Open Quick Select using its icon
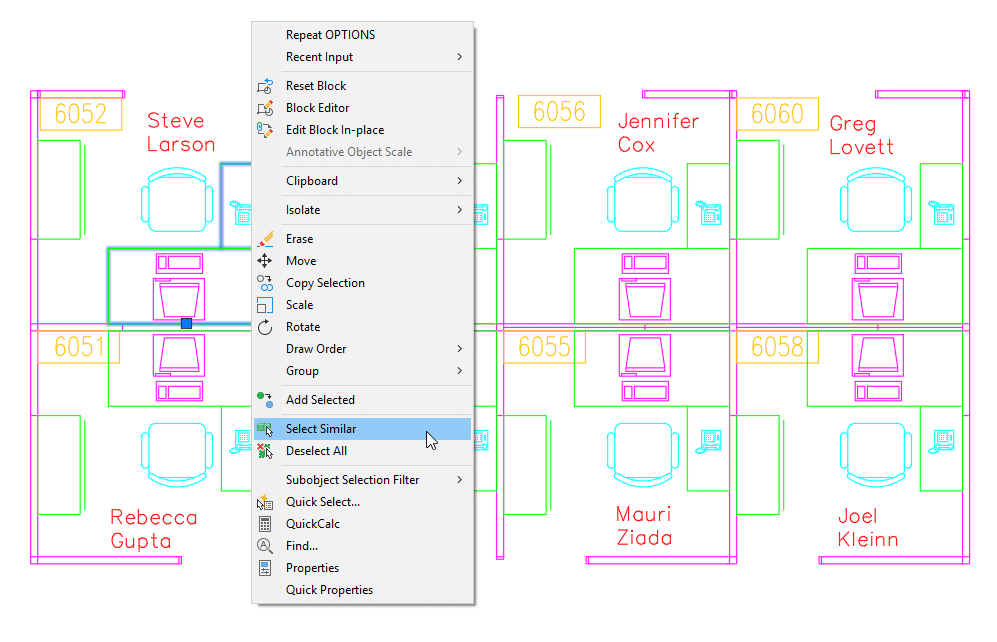 263,501
